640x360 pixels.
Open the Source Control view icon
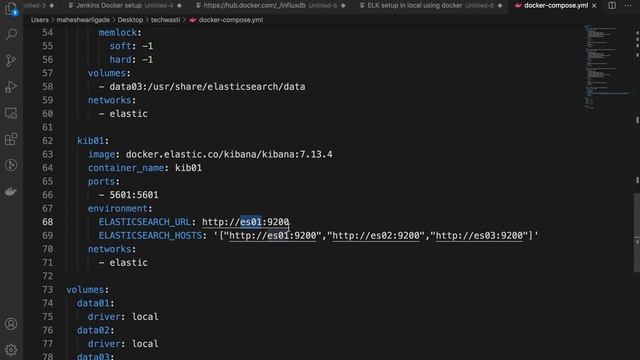[11, 60]
